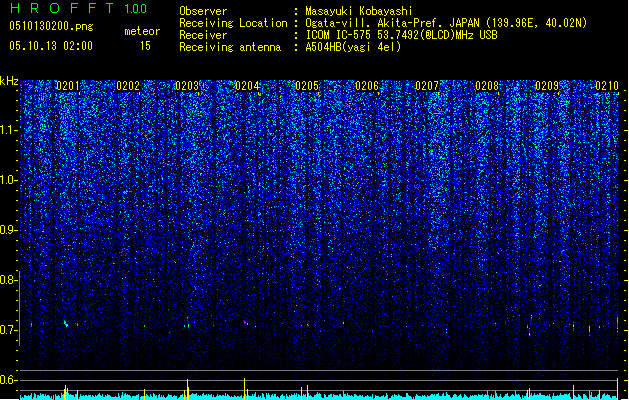Click the 0204 time marker
The height and width of the screenshot is (400, 629).
[x=247, y=86]
